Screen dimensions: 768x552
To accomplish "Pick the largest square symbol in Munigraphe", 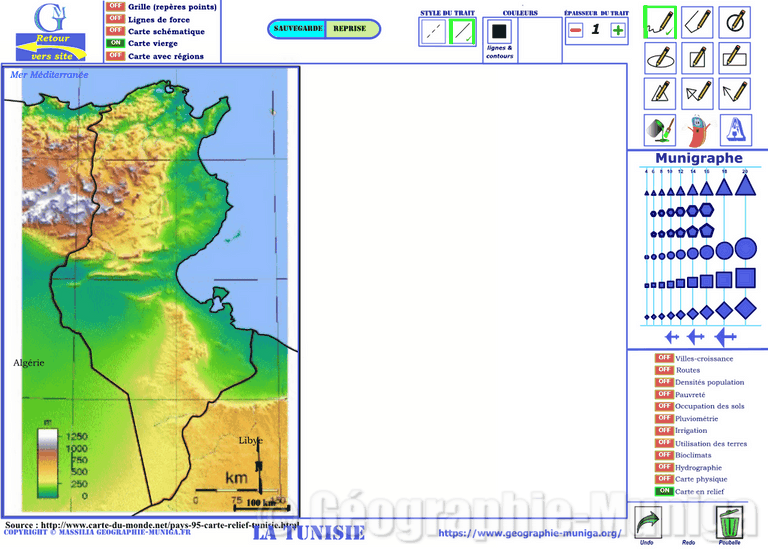I will click(x=745, y=278).
